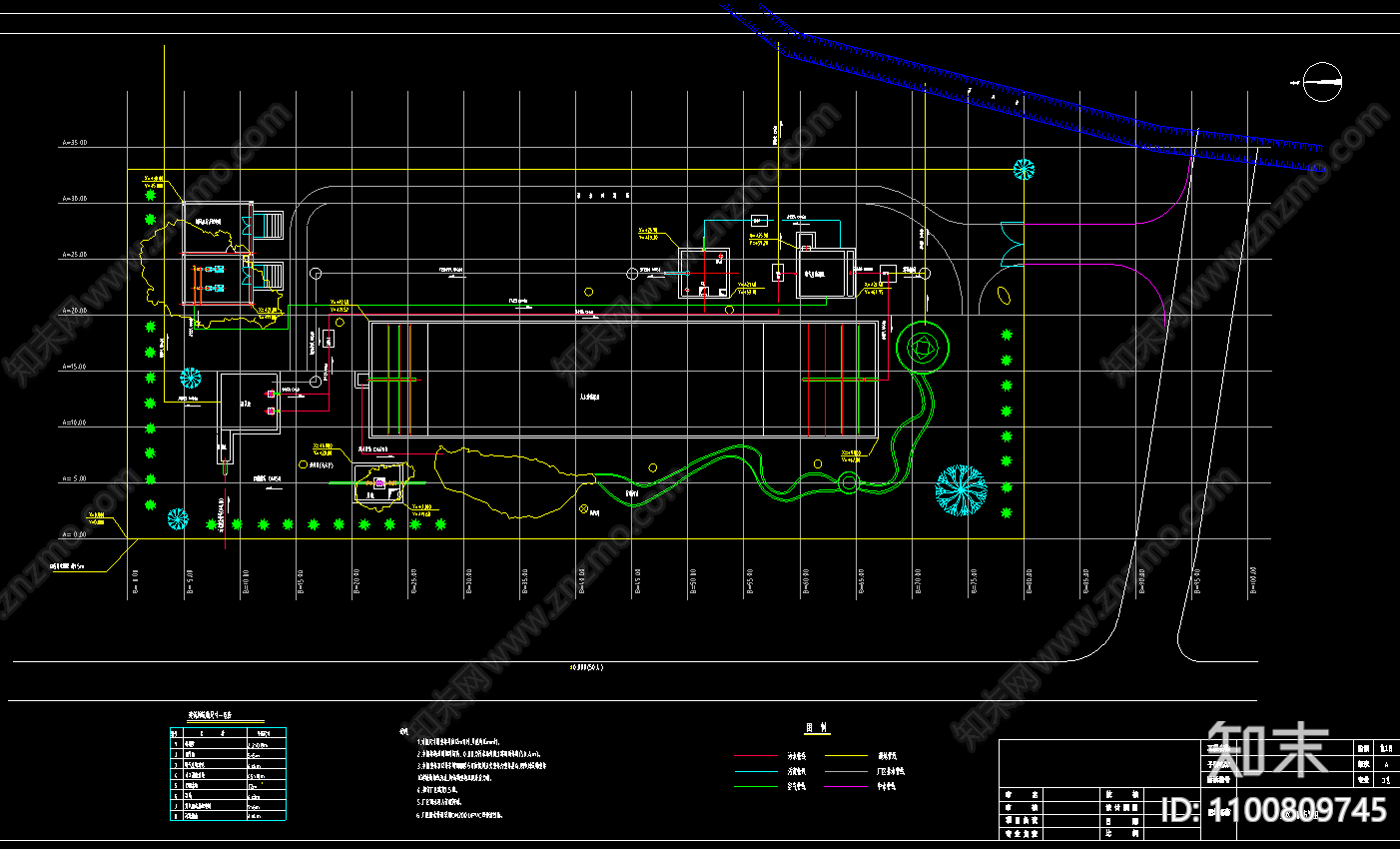The height and width of the screenshot is (849, 1400).
Task: Click grid label A=30.00
Action: click(75, 199)
